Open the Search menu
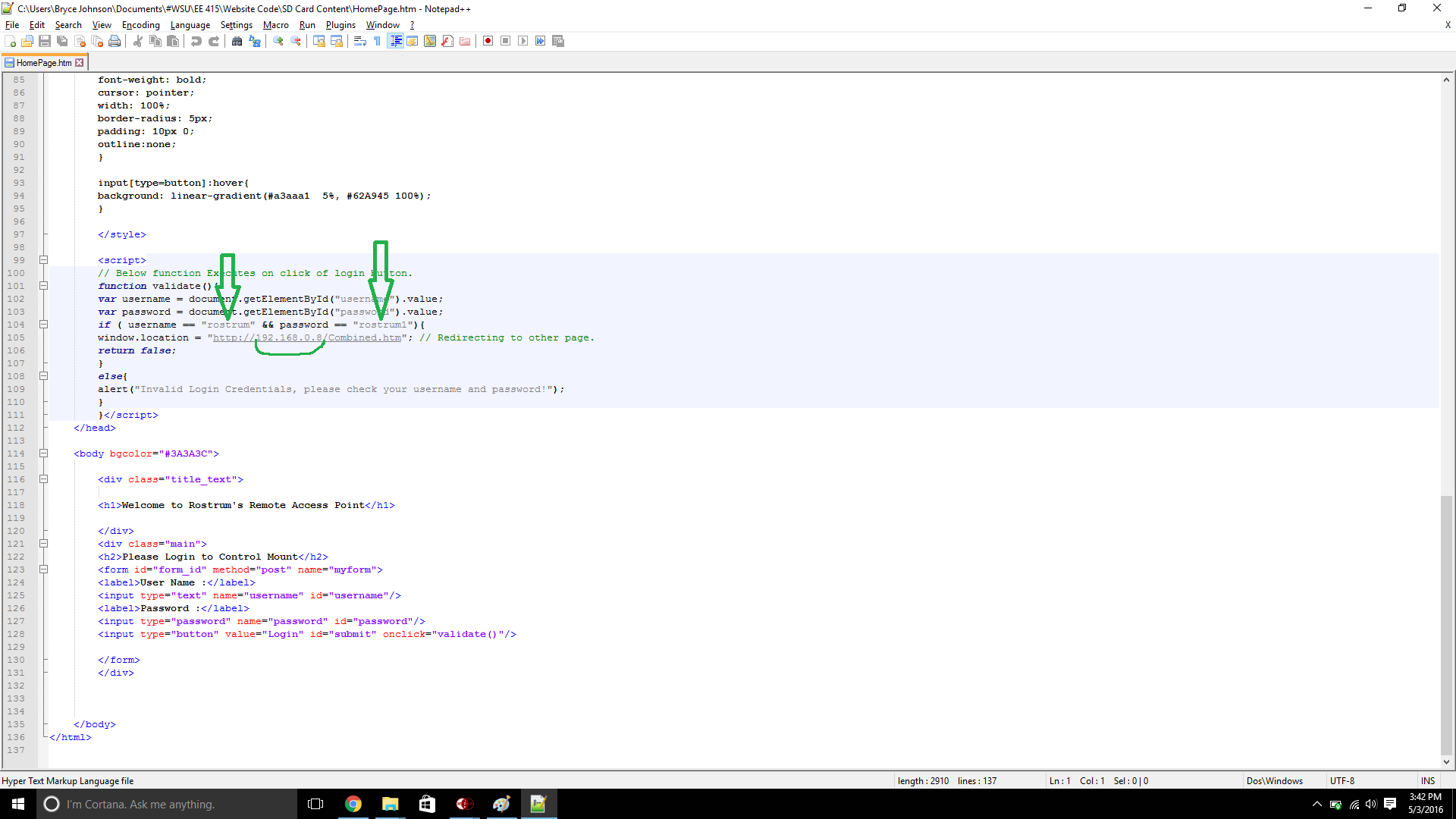 pos(68,25)
